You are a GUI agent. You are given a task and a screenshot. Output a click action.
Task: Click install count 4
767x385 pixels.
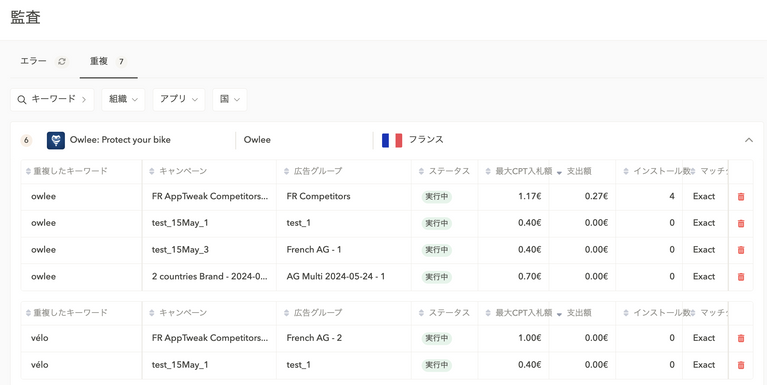coord(672,196)
